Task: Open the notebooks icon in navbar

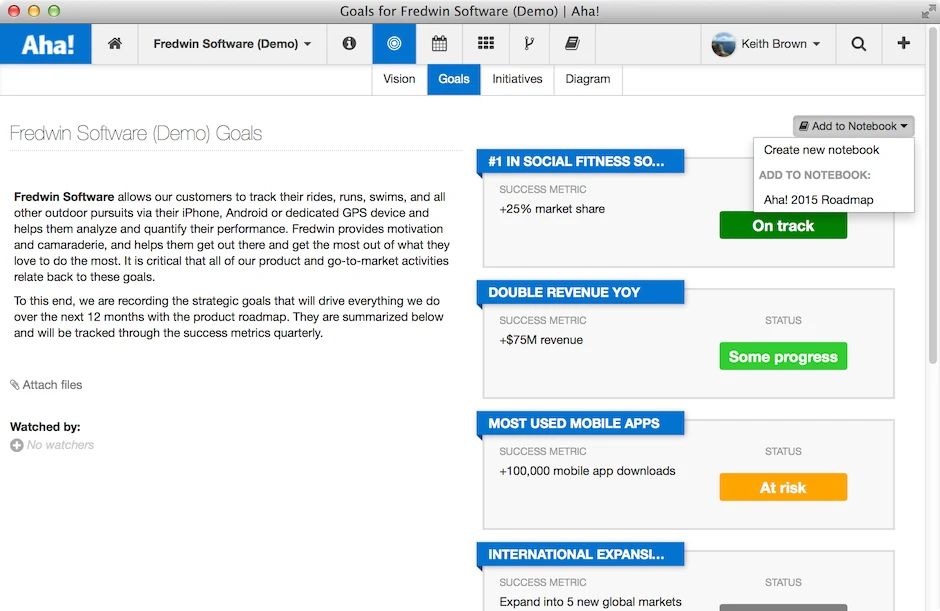Action: click(572, 43)
